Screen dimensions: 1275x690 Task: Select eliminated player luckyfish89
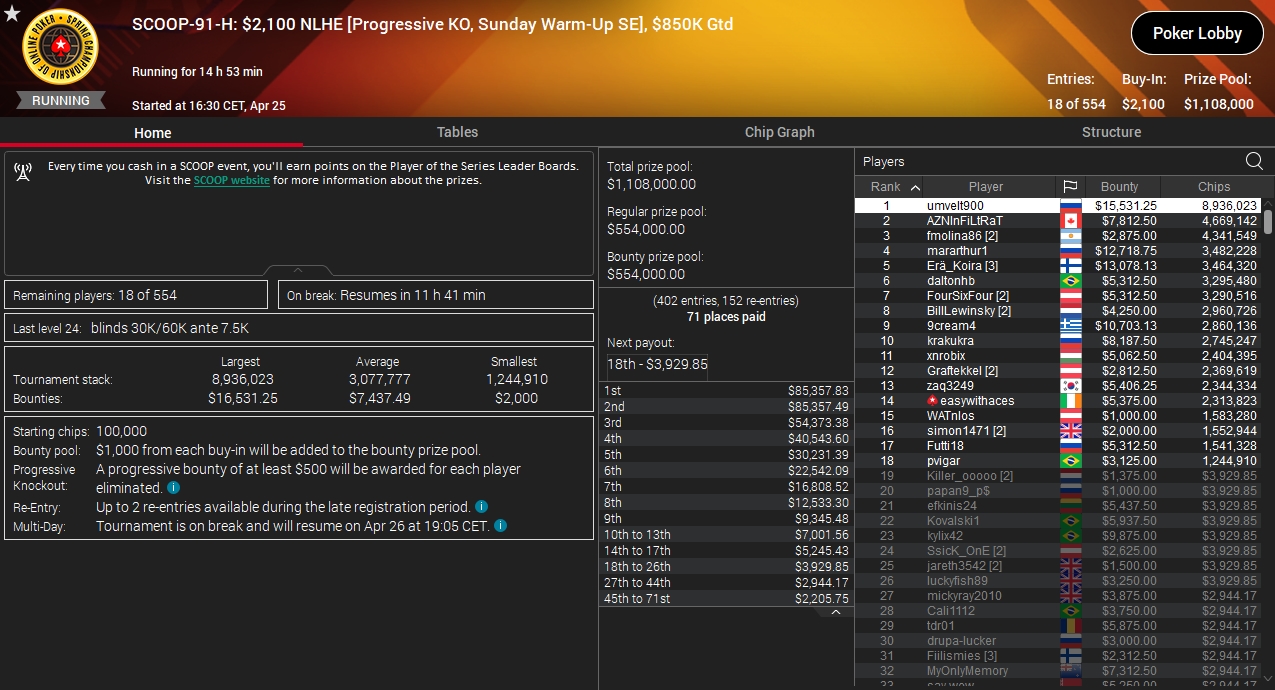click(1058, 581)
